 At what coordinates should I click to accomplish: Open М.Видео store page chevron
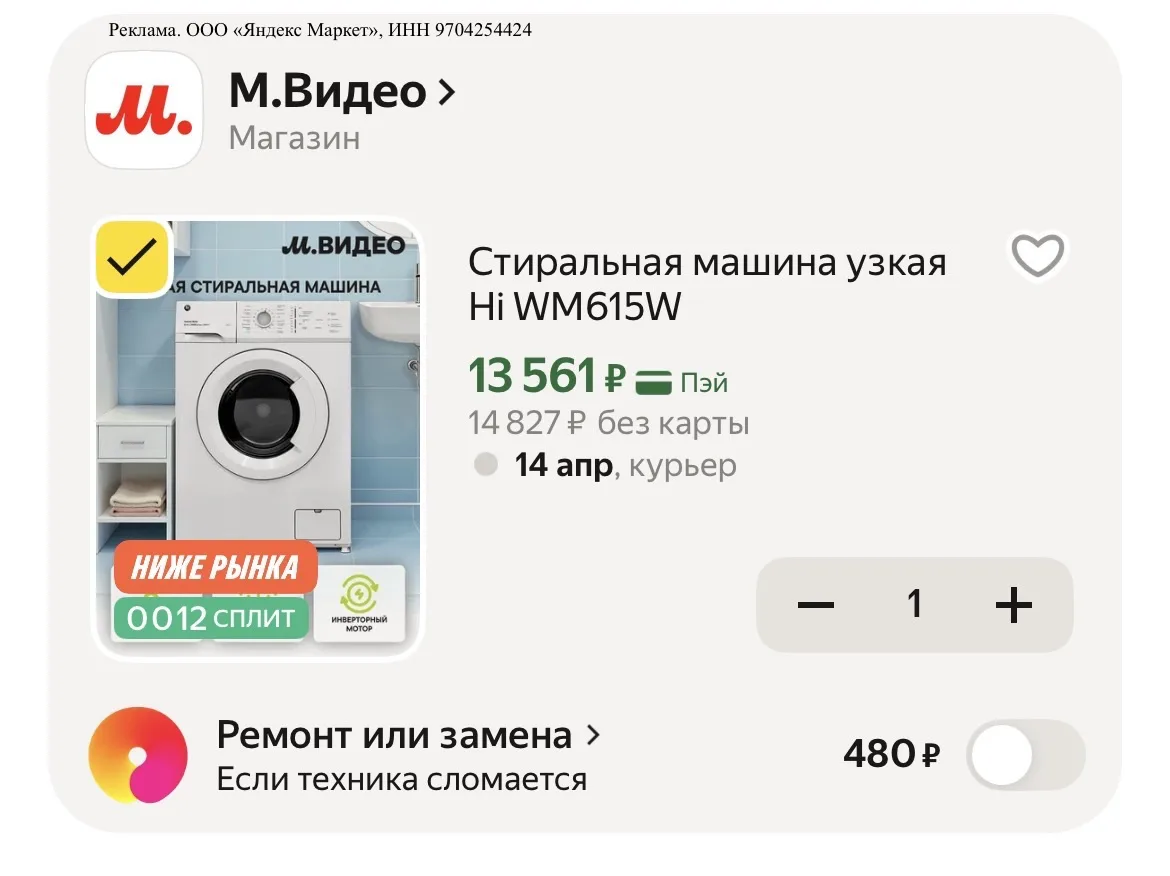coord(447,93)
